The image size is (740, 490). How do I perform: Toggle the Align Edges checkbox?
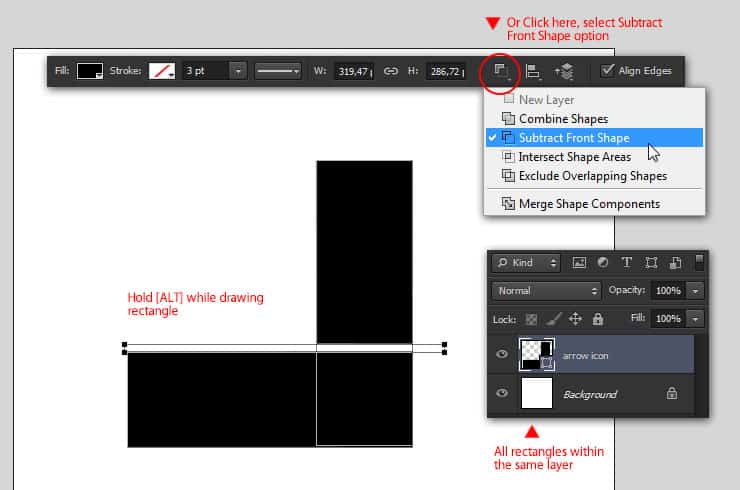coord(607,71)
